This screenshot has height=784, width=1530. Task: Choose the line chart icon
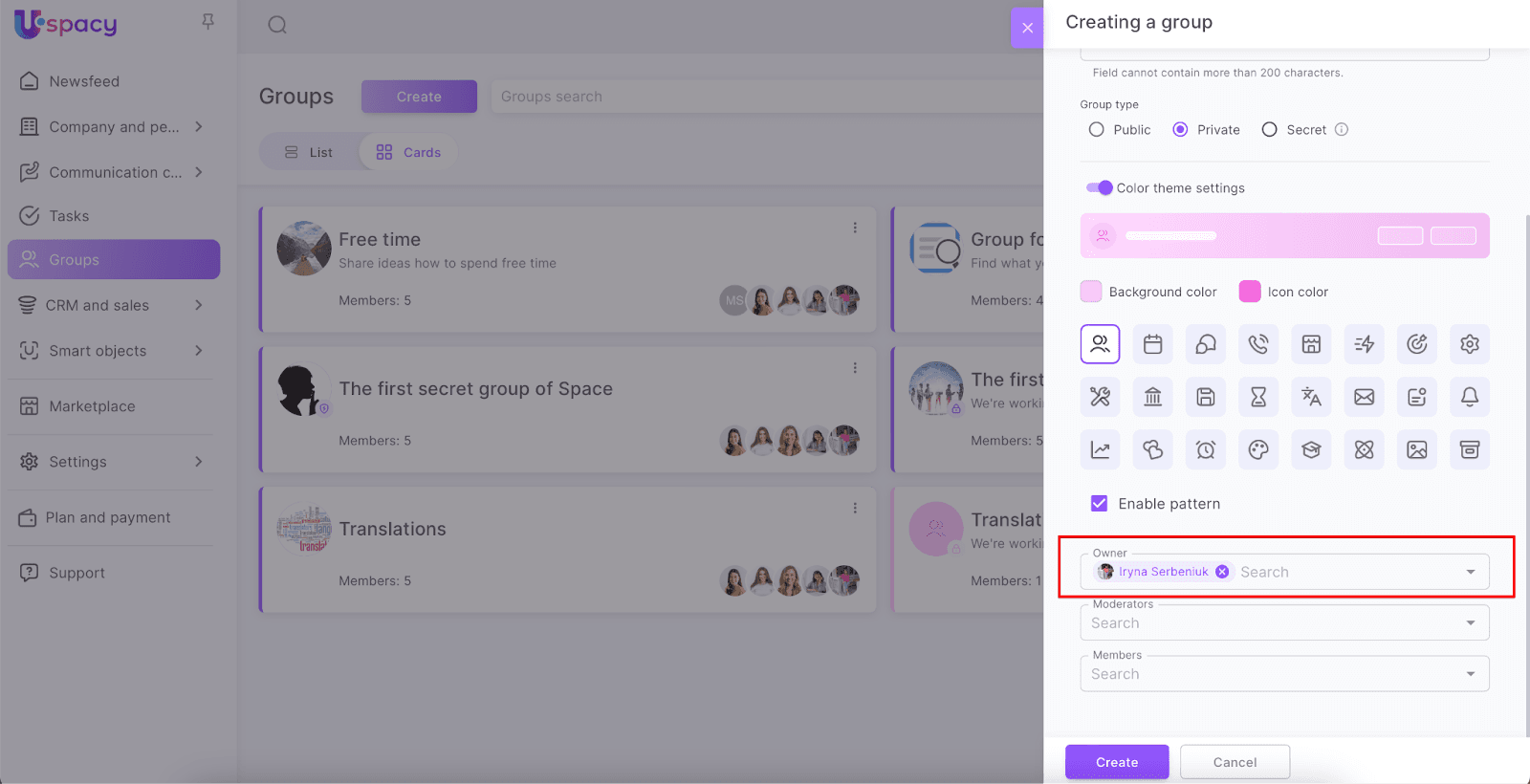click(1100, 449)
